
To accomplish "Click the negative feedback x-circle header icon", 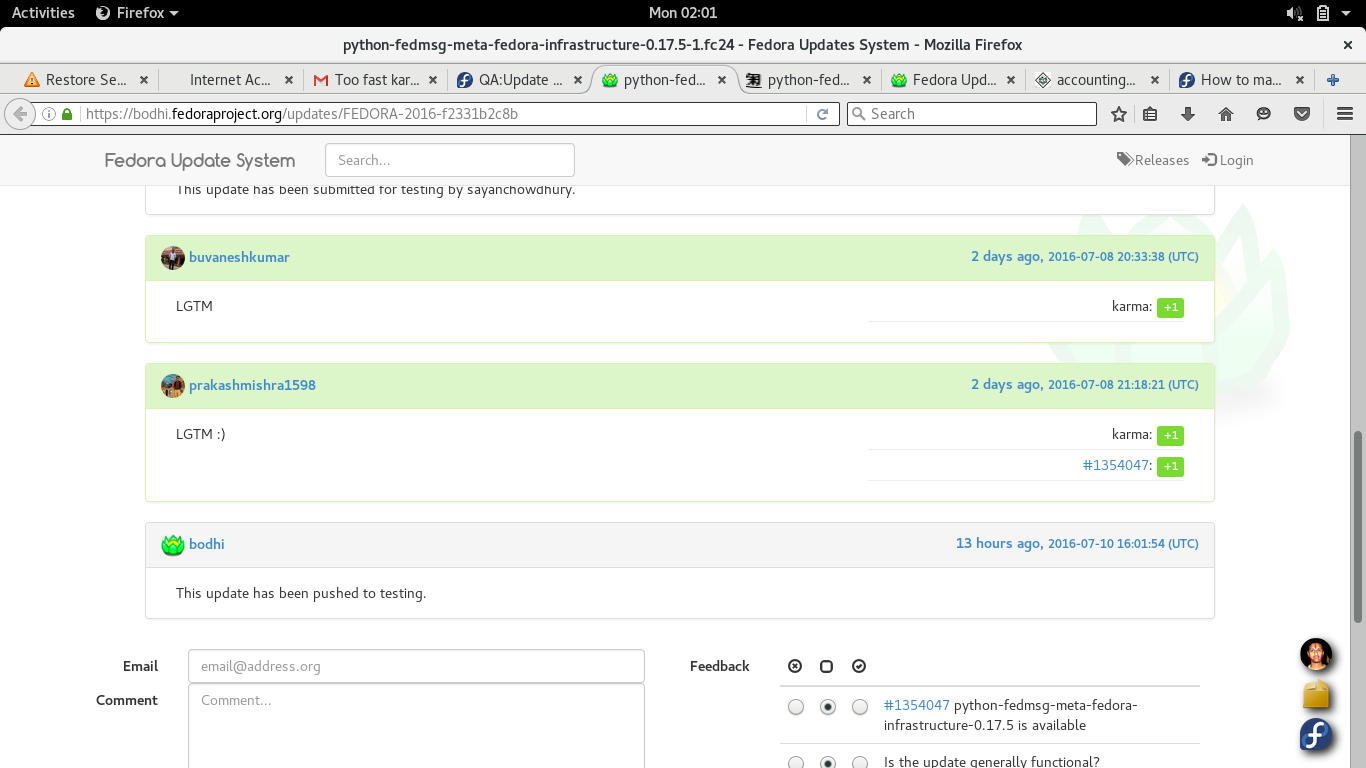I will 795,667.
